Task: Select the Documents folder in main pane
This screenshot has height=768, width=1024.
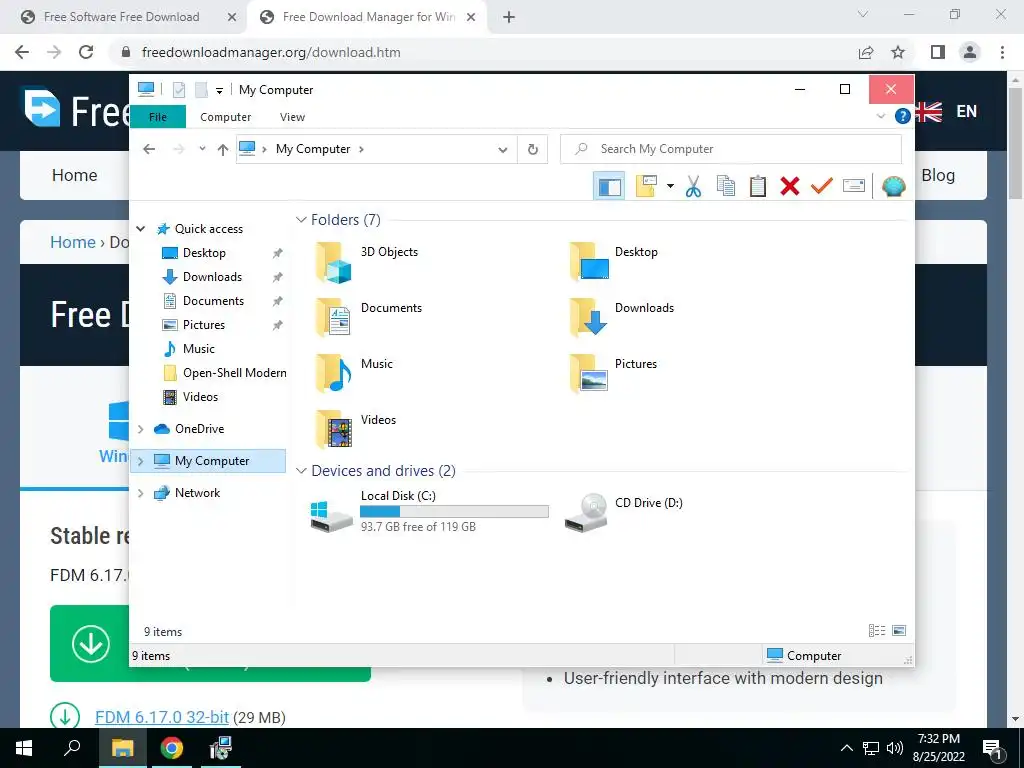Action: point(369,317)
